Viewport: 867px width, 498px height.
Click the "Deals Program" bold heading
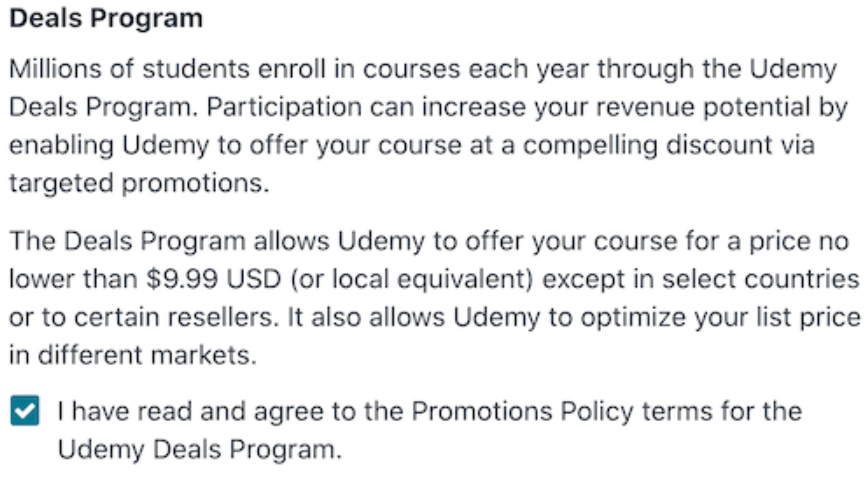[105, 18]
